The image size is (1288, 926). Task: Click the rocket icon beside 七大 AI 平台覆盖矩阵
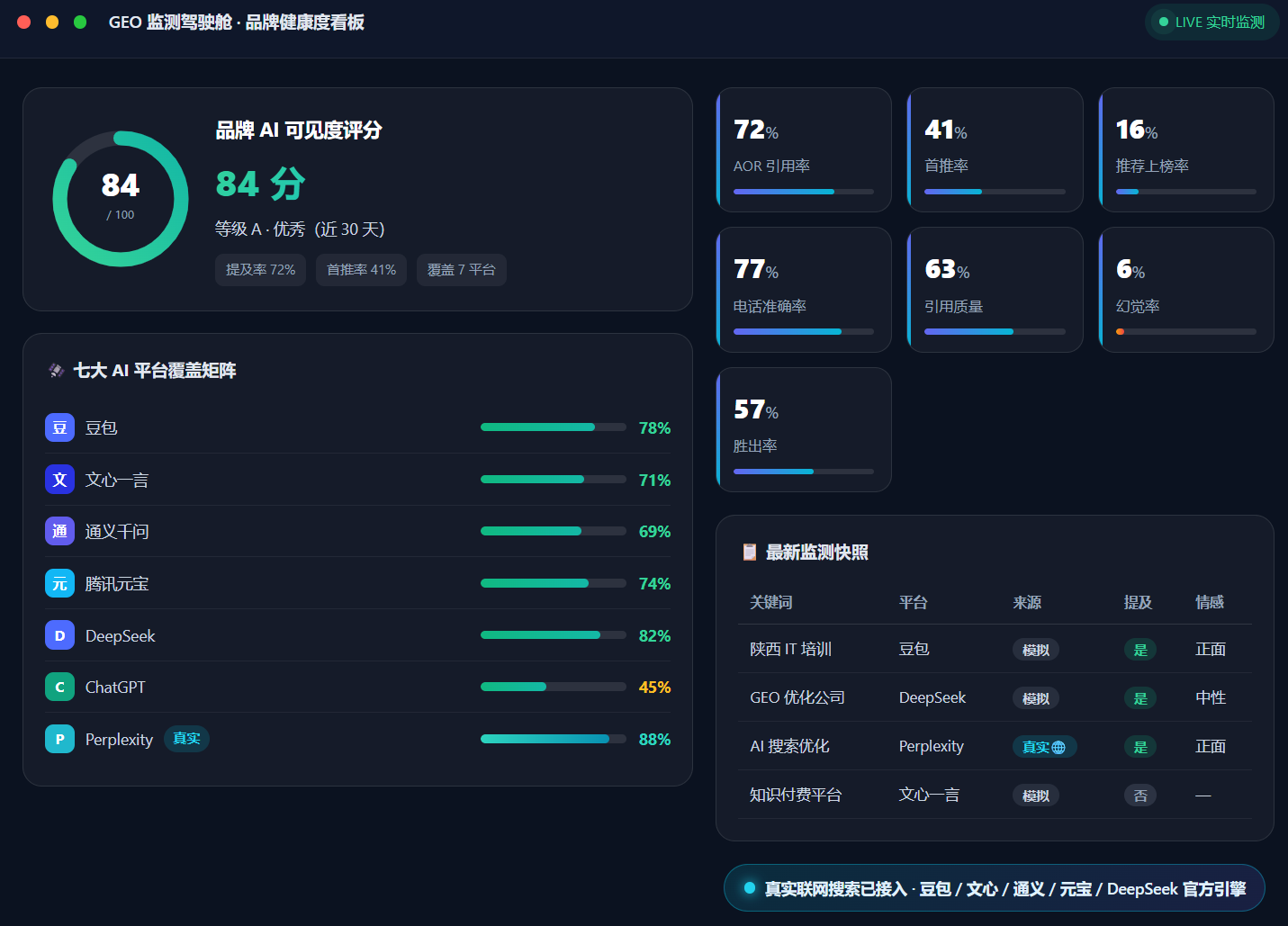[56, 370]
